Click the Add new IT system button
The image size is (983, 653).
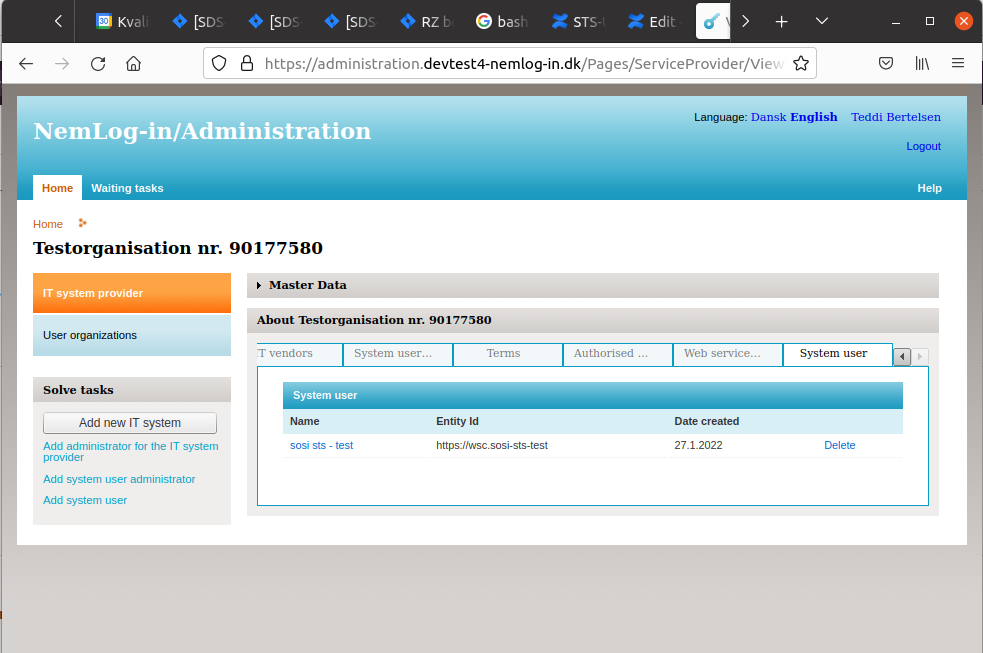tap(130, 423)
